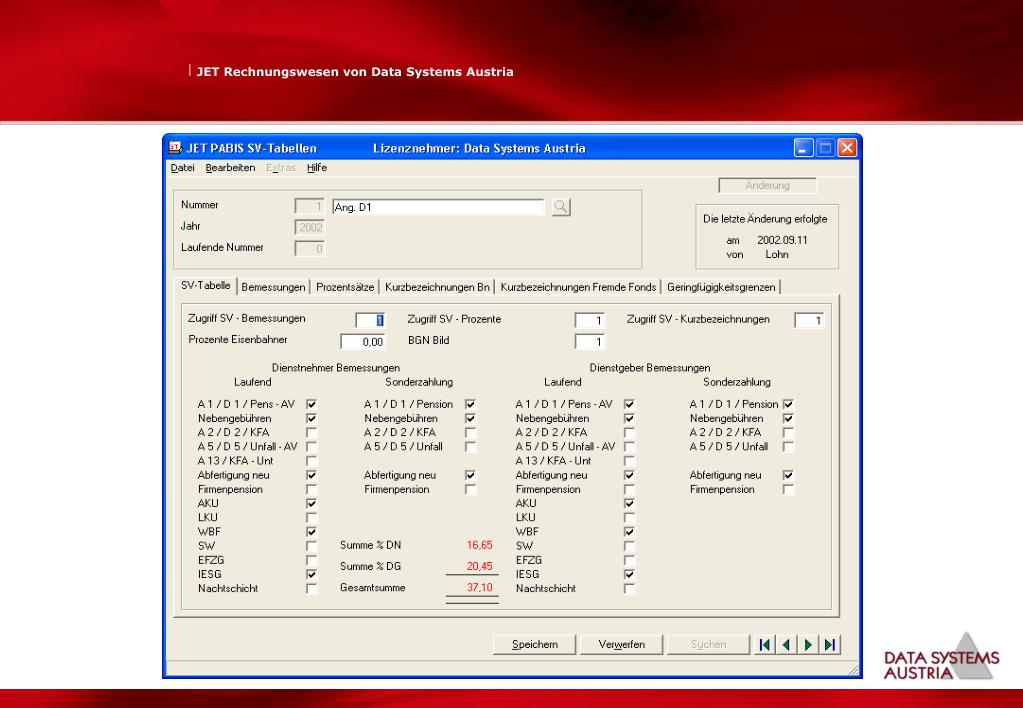Screen dimensions: 1023x708
Task: Uncheck Dienstnehmer WBF checkbox
Action: click(311, 532)
